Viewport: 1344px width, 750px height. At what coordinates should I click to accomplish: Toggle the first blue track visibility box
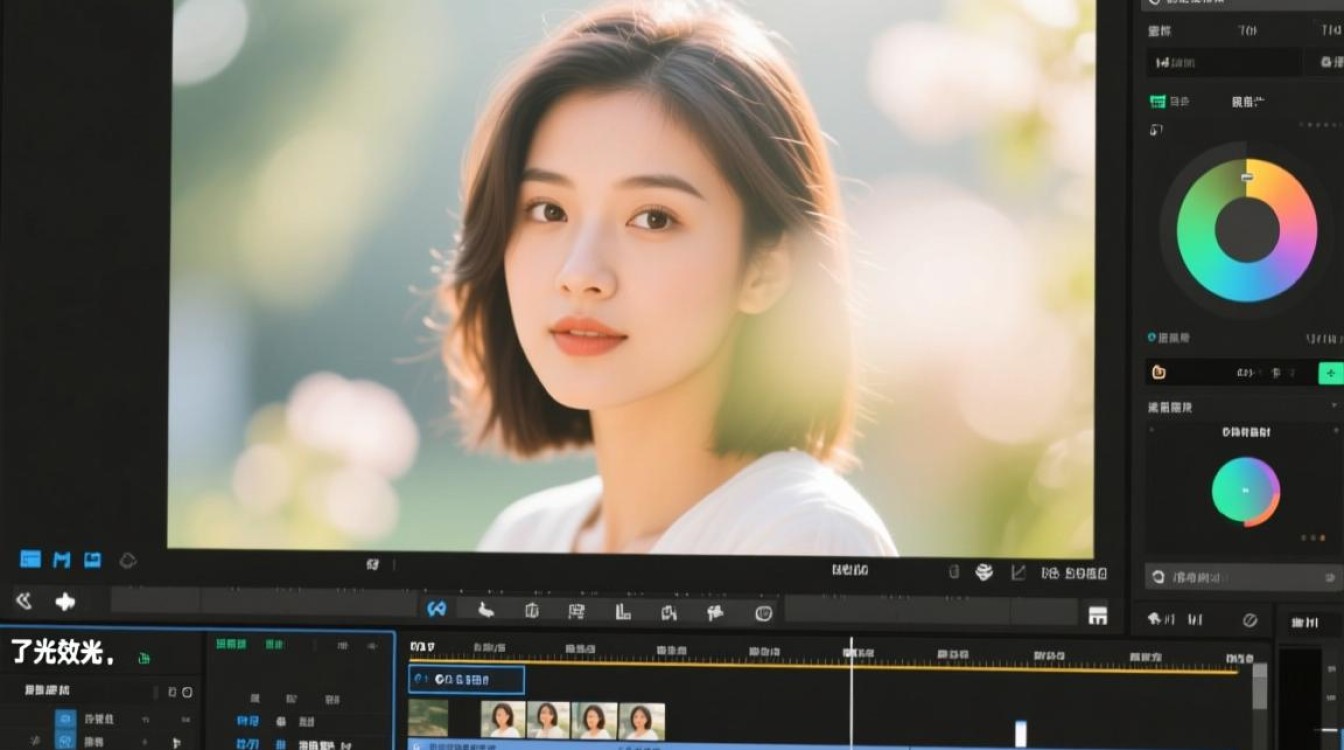click(65, 718)
